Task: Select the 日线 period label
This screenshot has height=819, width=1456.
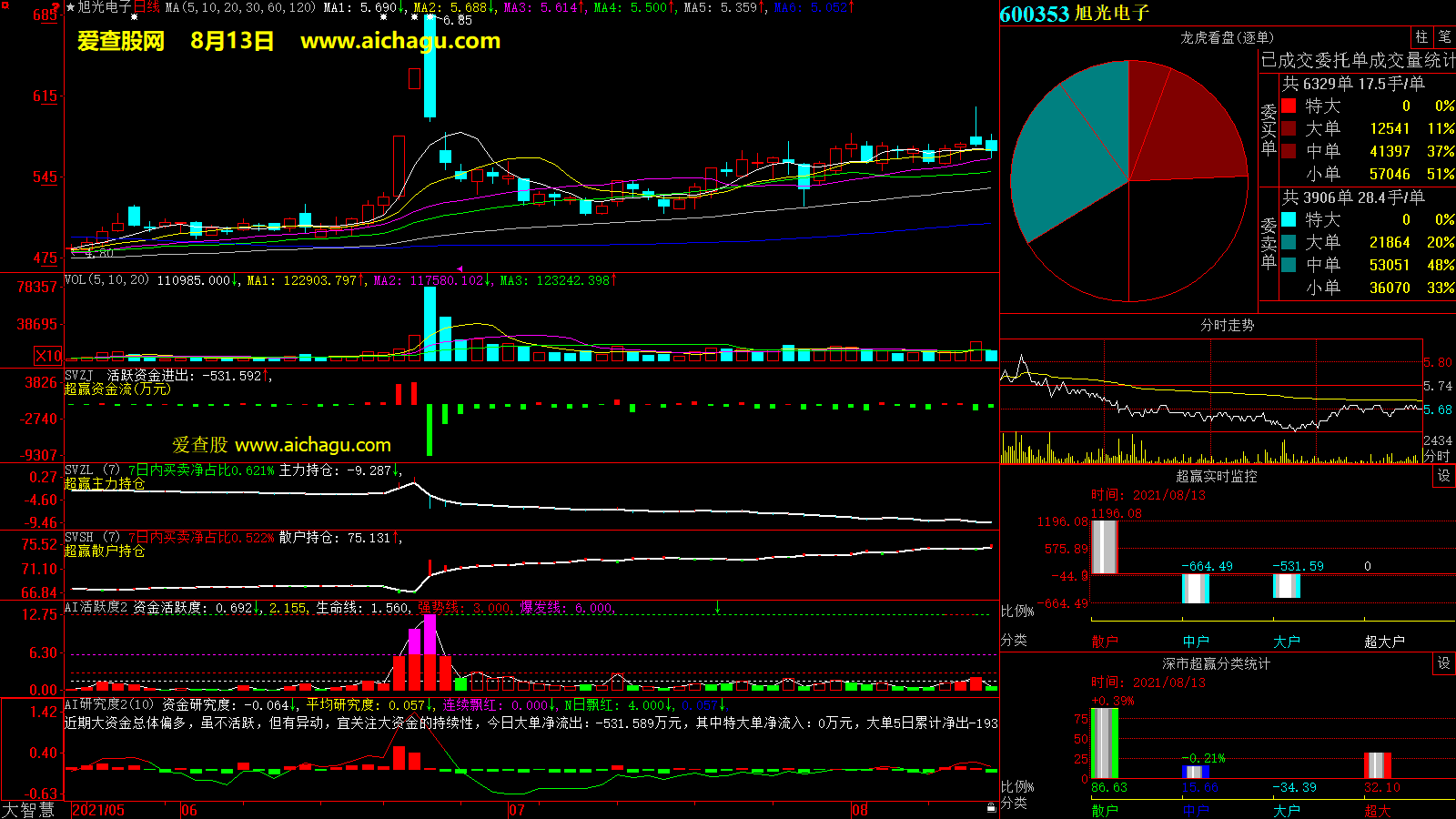Action: [147, 7]
